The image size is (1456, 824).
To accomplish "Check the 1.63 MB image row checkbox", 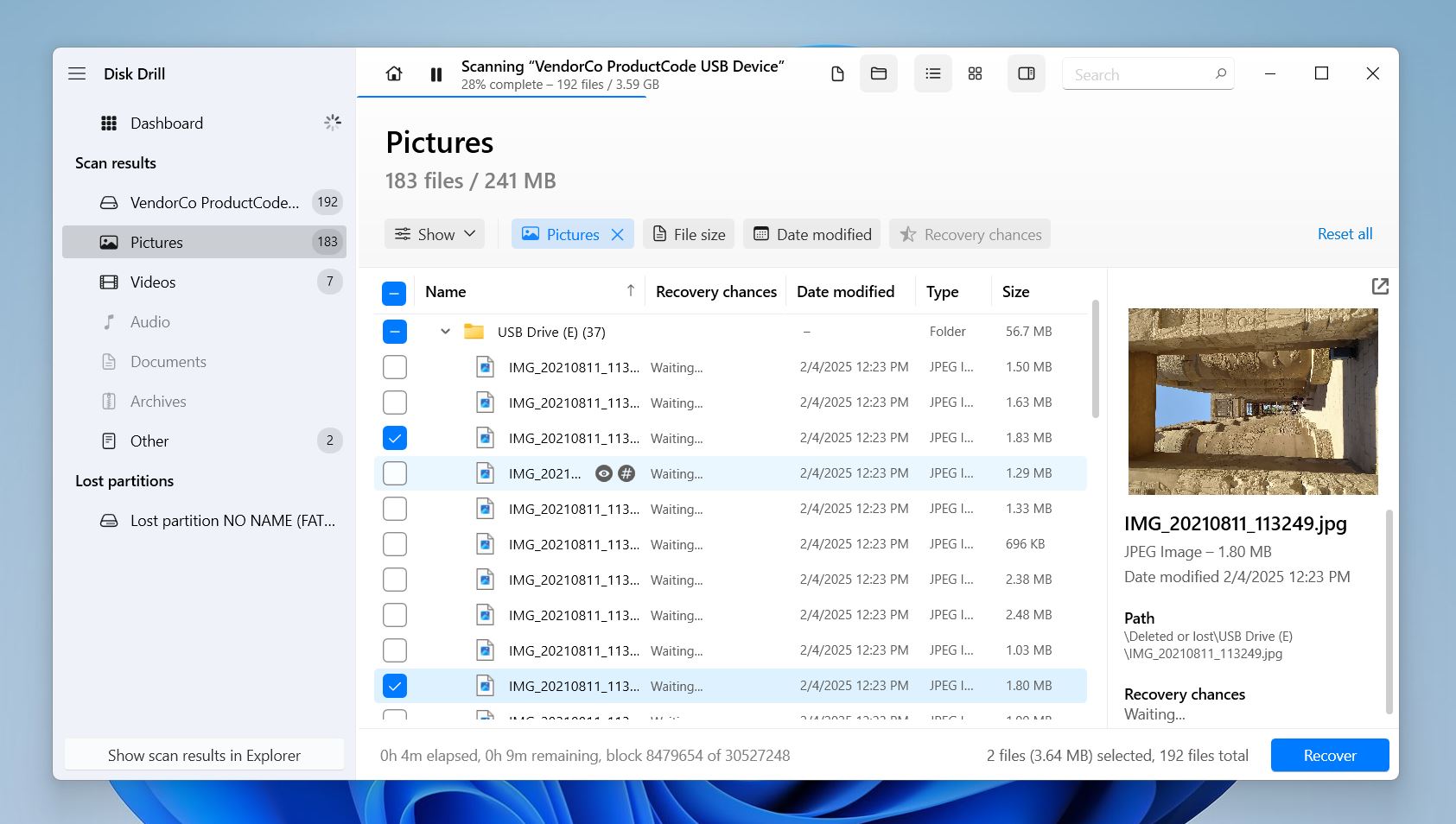I will [x=394, y=402].
